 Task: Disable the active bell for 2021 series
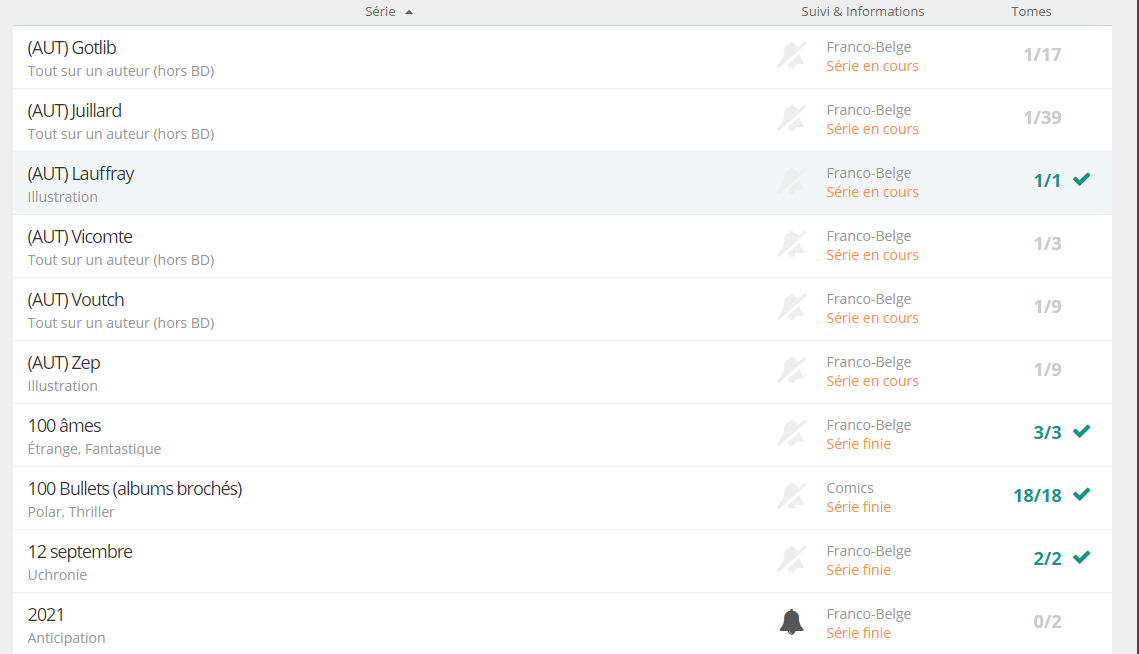click(x=791, y=622)
